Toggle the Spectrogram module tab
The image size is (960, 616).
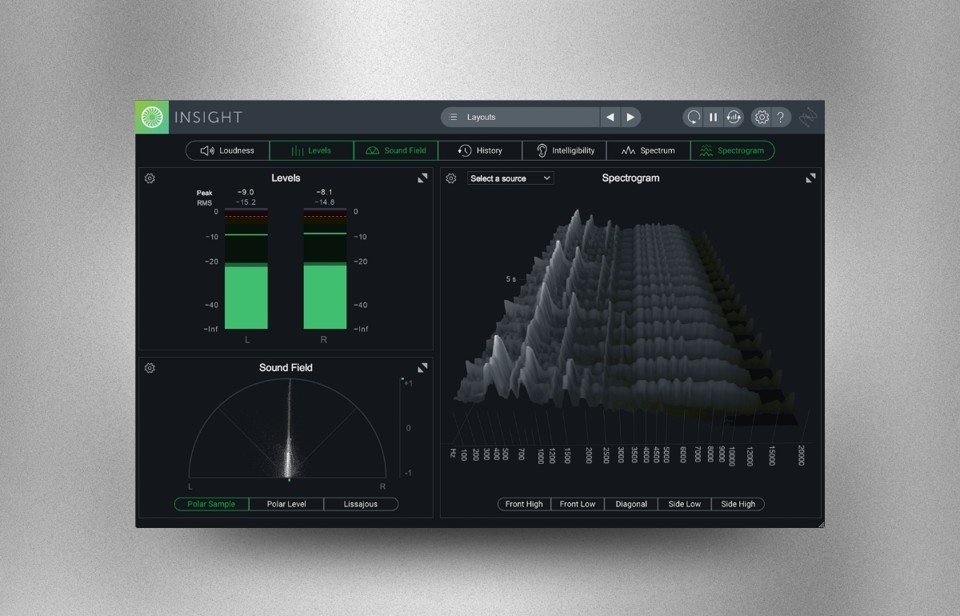[x=733, y=151]
